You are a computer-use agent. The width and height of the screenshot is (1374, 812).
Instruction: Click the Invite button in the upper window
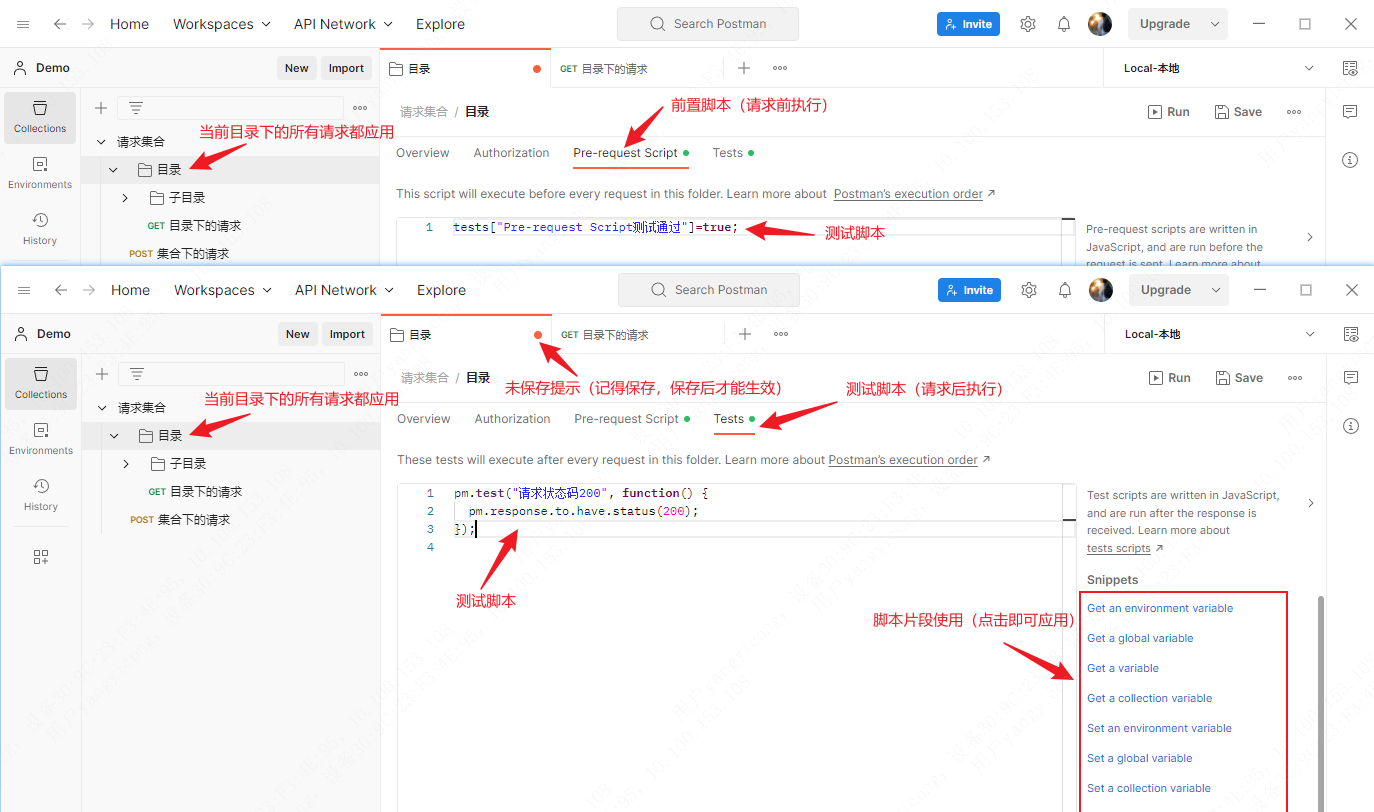pyautogui.click(x=968, y=24)
